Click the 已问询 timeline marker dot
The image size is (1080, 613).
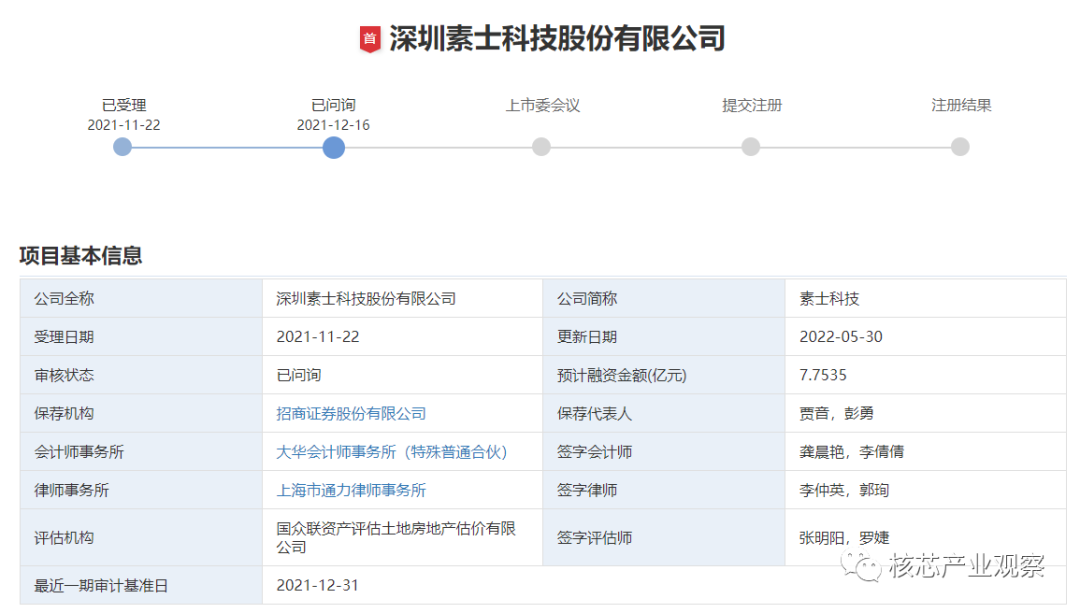click(333, 147)
